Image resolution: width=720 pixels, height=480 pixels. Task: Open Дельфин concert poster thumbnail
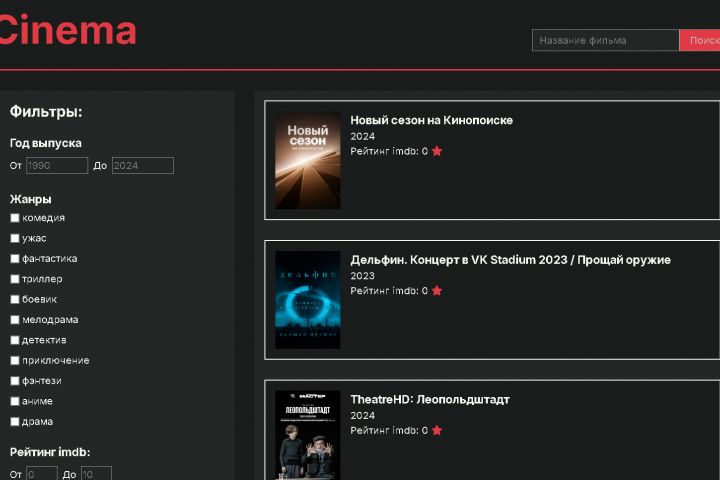click(x=308, y=300)
